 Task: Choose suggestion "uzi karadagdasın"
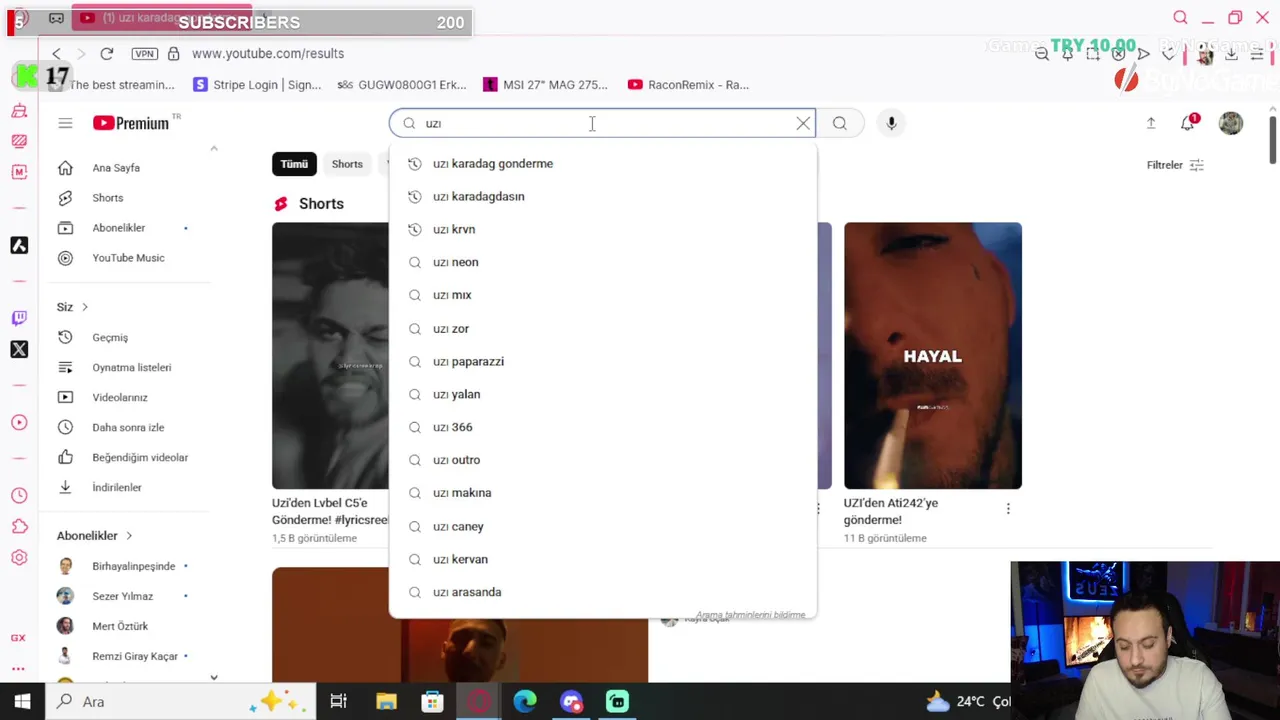click(603, 197)
